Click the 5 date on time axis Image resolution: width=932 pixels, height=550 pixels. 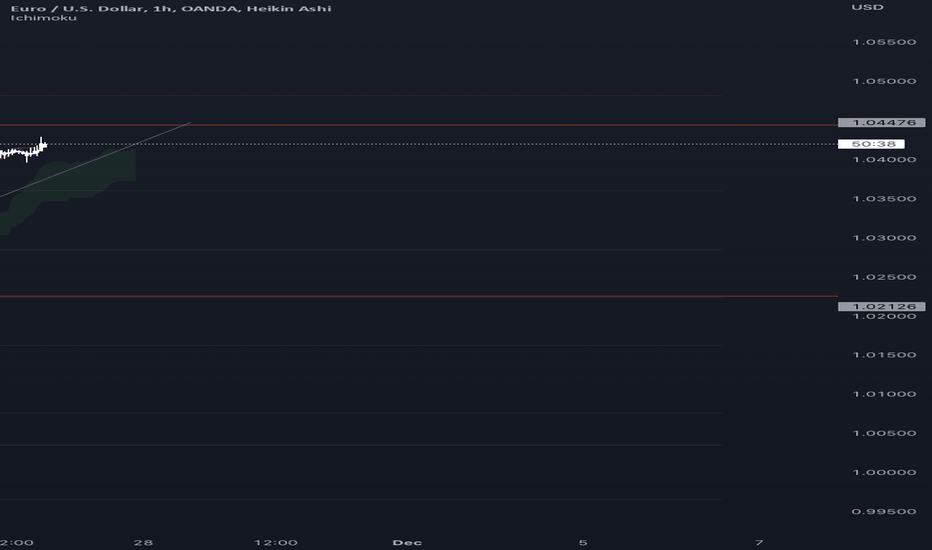(x=583, y=542)
